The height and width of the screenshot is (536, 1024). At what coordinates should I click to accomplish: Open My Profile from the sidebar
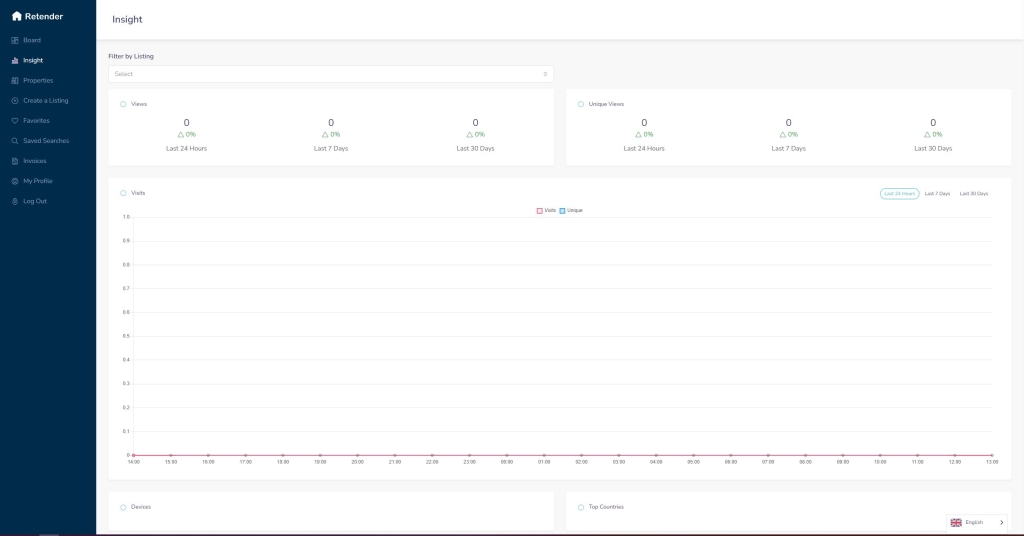click(x=37, y=181)
